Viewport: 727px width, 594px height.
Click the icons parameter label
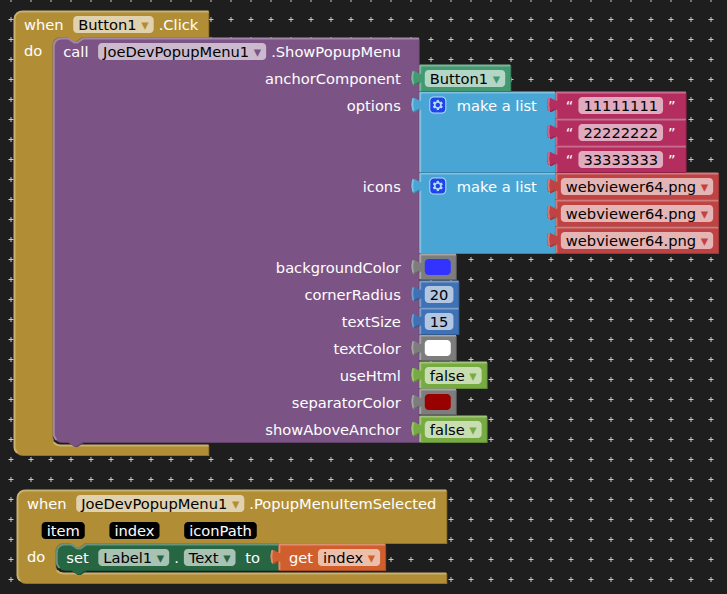coord(382,187)
